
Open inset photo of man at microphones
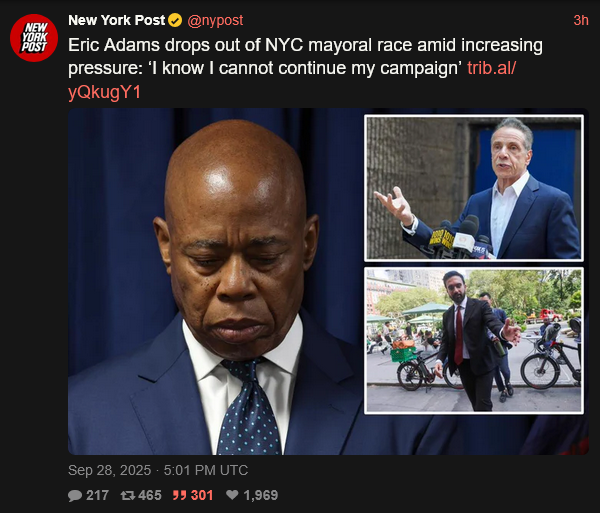coord(474,188)
